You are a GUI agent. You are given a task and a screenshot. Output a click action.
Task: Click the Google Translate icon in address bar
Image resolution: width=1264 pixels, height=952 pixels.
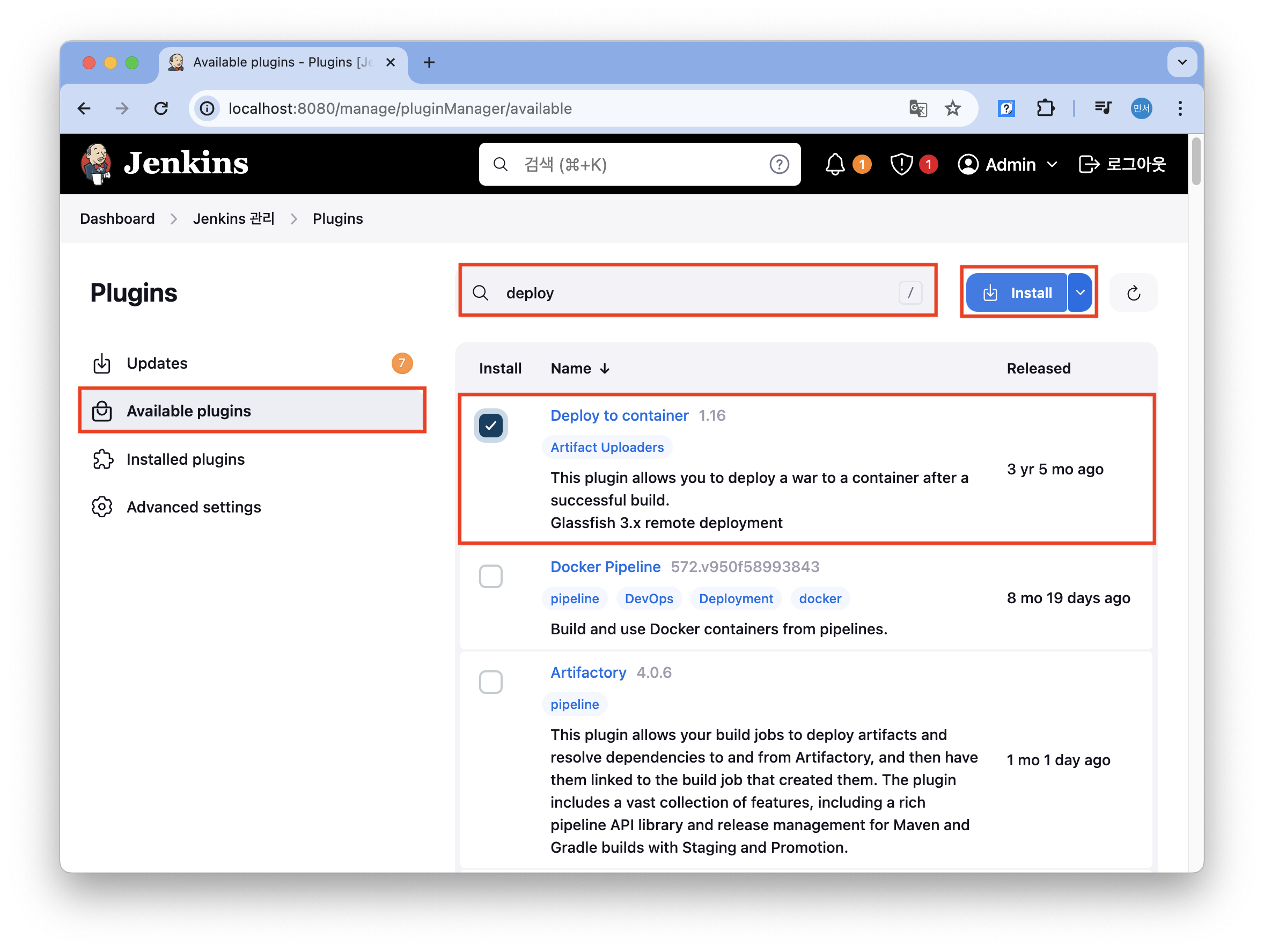tap(918, 108)
